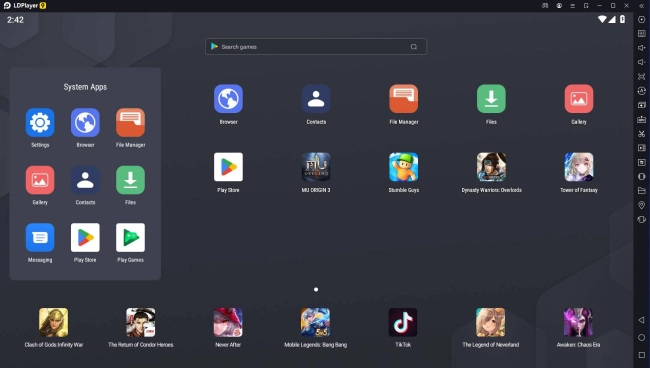Click the Search games field
Viewport: 650px width, 368px height.
click(315, 47)
